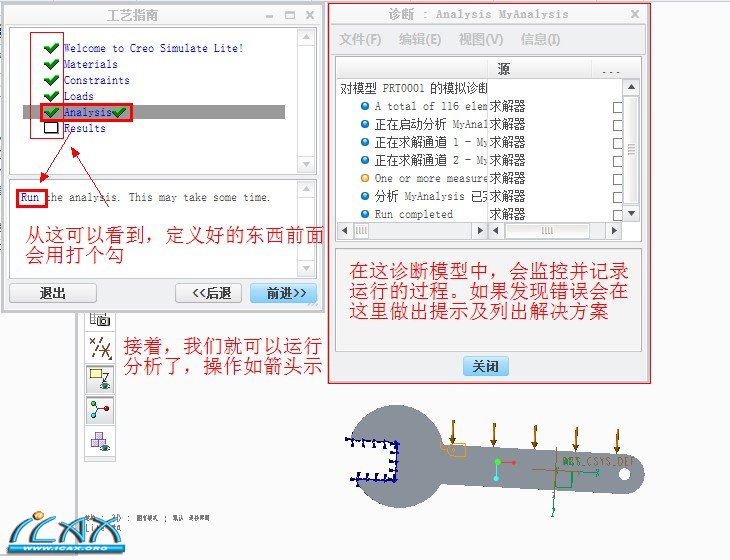Open the Welcome to Creo Simulate Lite step
730x560 pixels.
click(x=153, y=48)
